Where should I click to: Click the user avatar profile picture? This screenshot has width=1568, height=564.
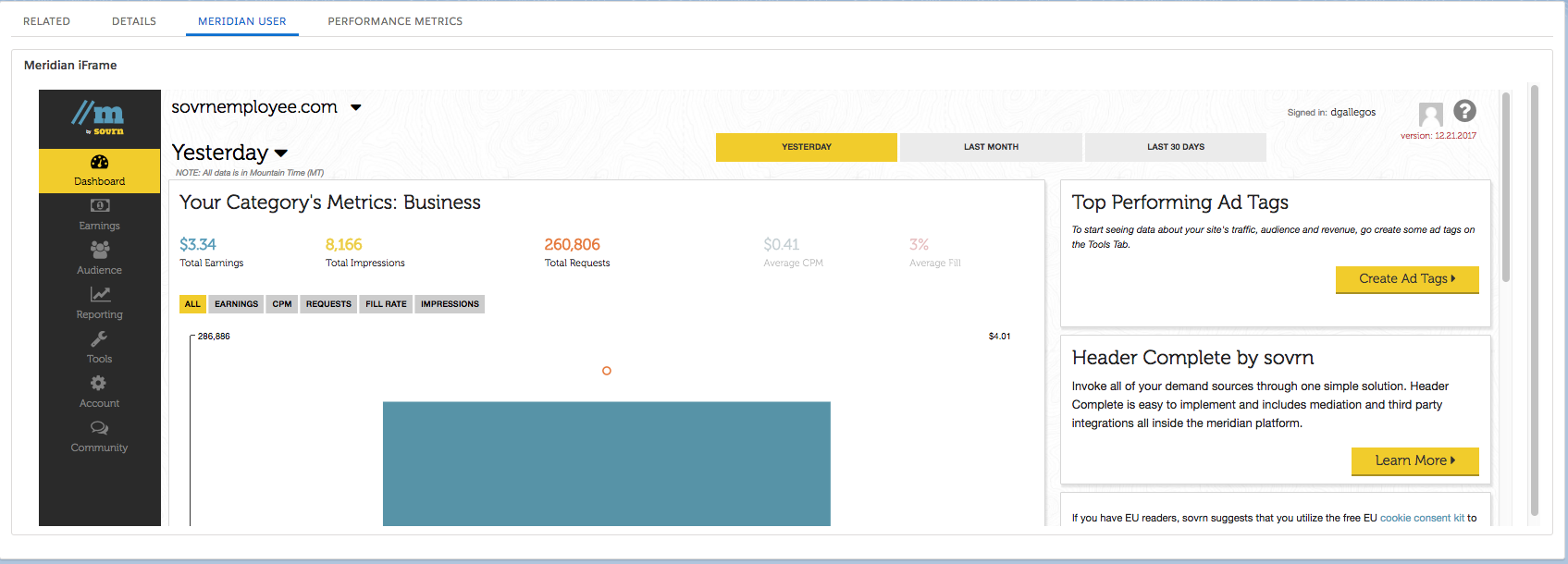(x=1431, y=115)
